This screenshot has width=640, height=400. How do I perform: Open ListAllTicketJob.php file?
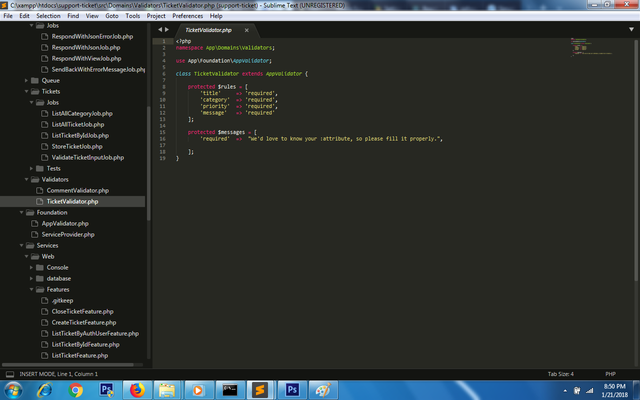[x=78, y=124]
